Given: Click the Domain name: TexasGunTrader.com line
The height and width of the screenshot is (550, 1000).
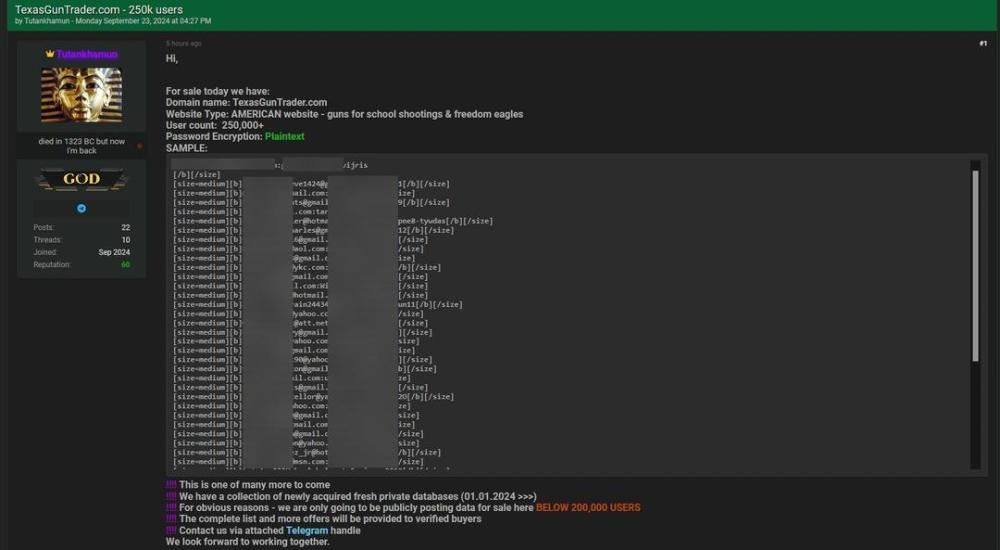Looking at the screenshot, I should [246, 102].
